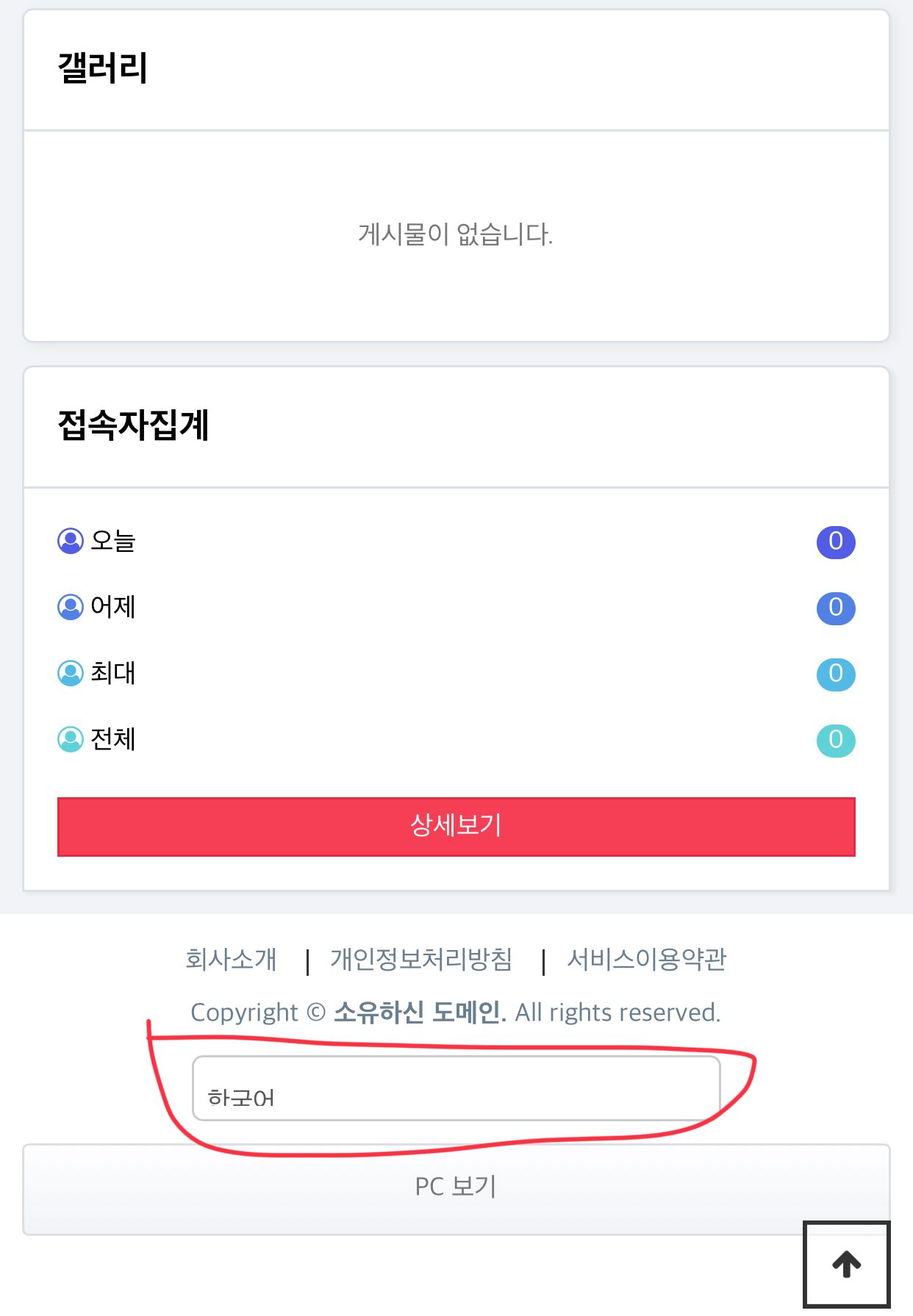Image resolution: width=913 pixels, height=1316 pixels.
Task: Click the purple user icon beside 오늘
Action: 71,541
